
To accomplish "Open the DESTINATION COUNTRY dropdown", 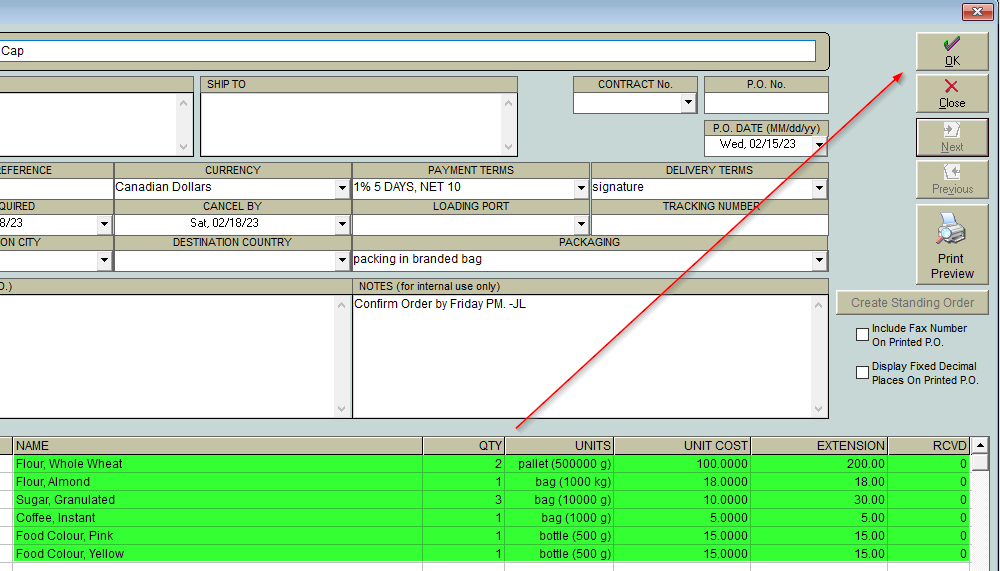I will pyautogui.click(x=342, y=260).
